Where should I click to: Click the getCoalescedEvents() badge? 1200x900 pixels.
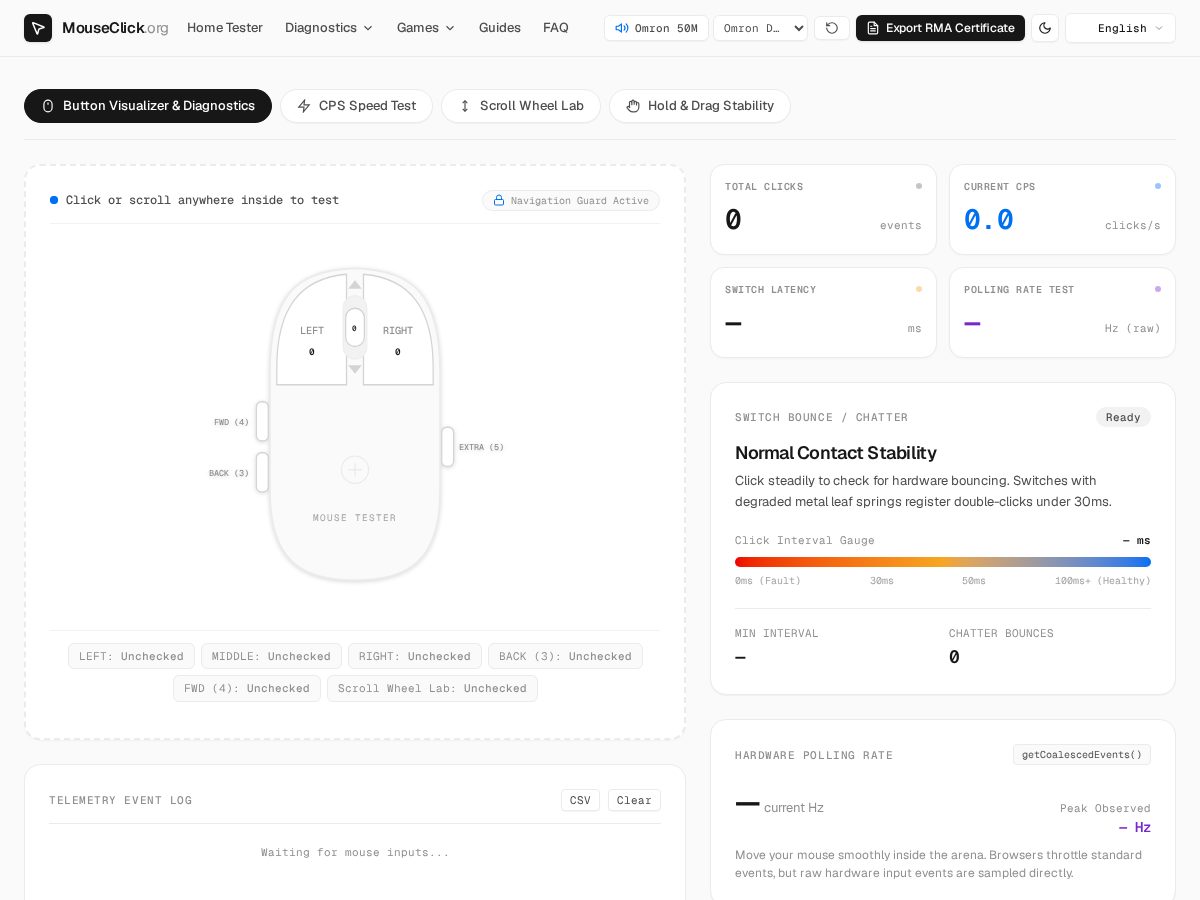pos(1082,755)
